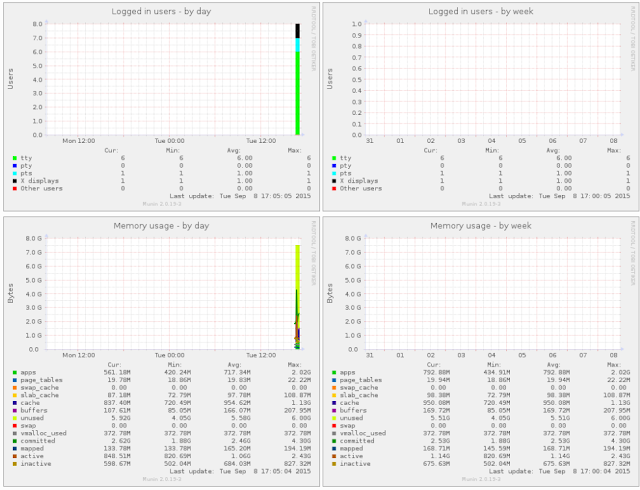
Task: Click the orange swap_cache swatch in memory by week legend
Action: pyautogui.click(x=334, y=388)
